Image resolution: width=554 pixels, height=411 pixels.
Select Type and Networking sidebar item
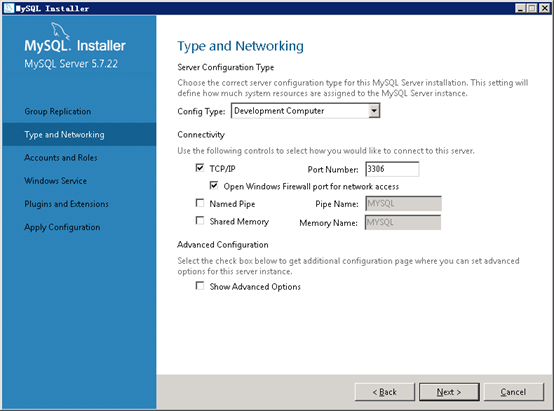(79, 134)
